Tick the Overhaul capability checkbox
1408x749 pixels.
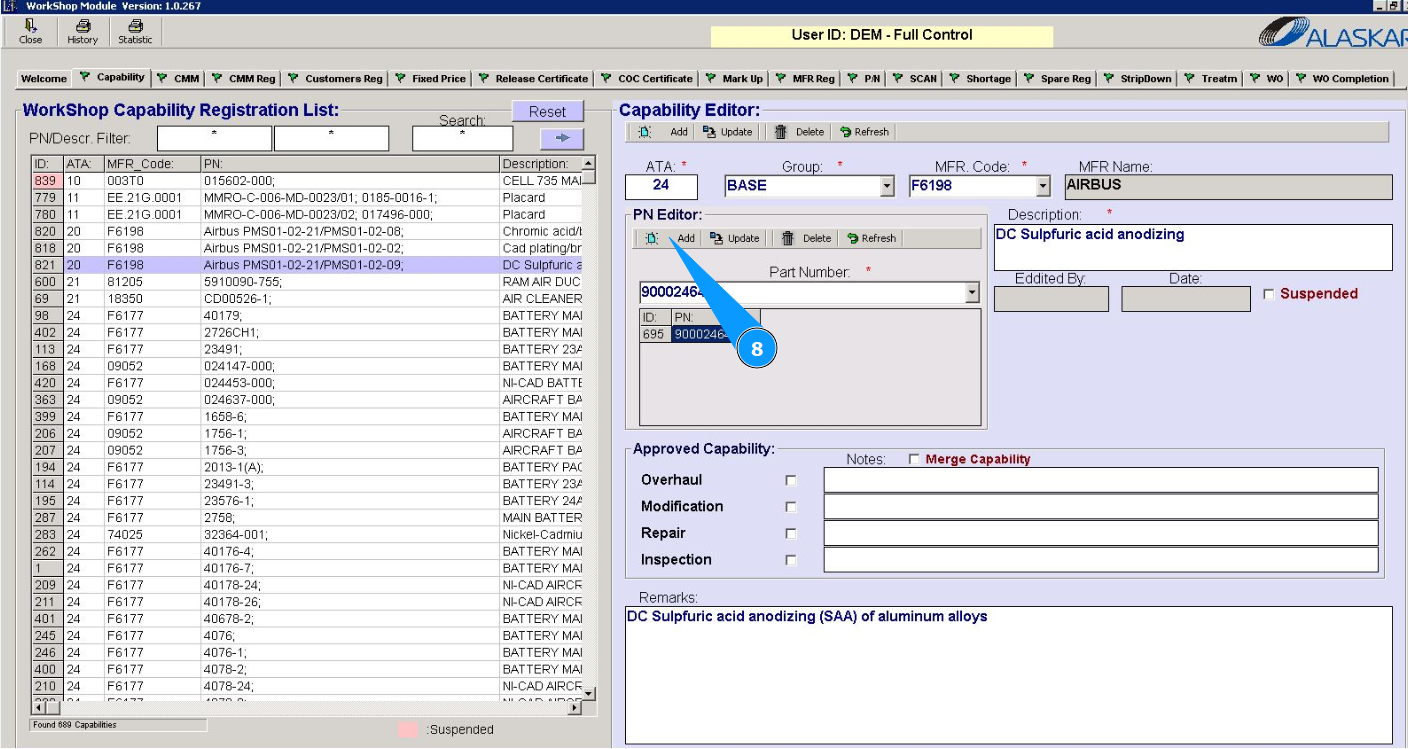pos(791,481)
